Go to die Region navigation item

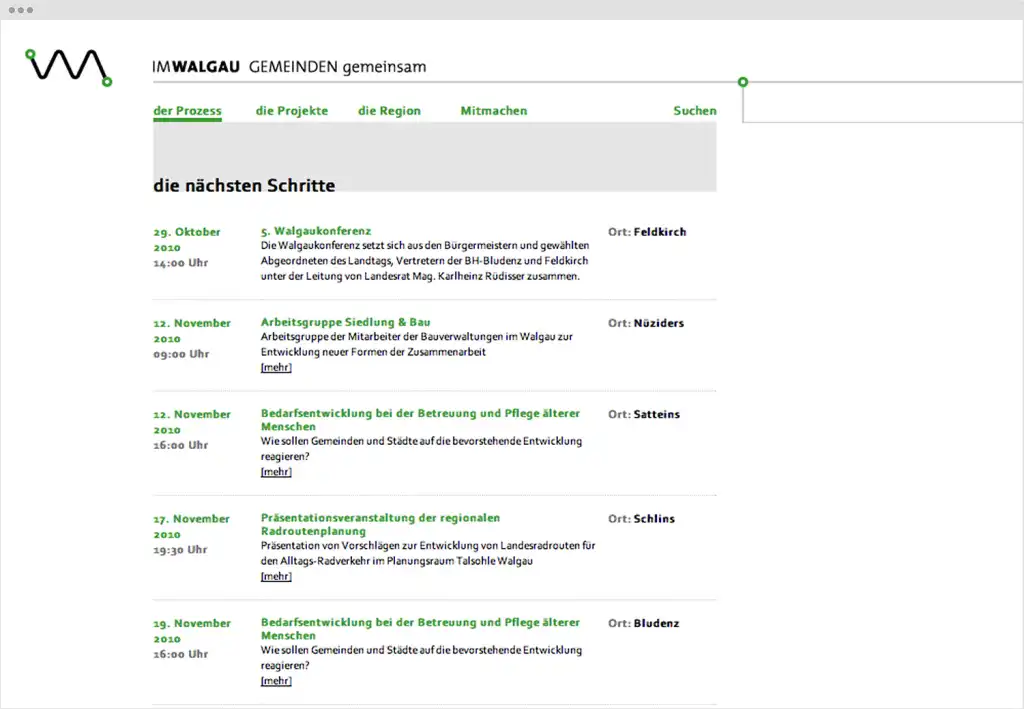pos(389,111)
